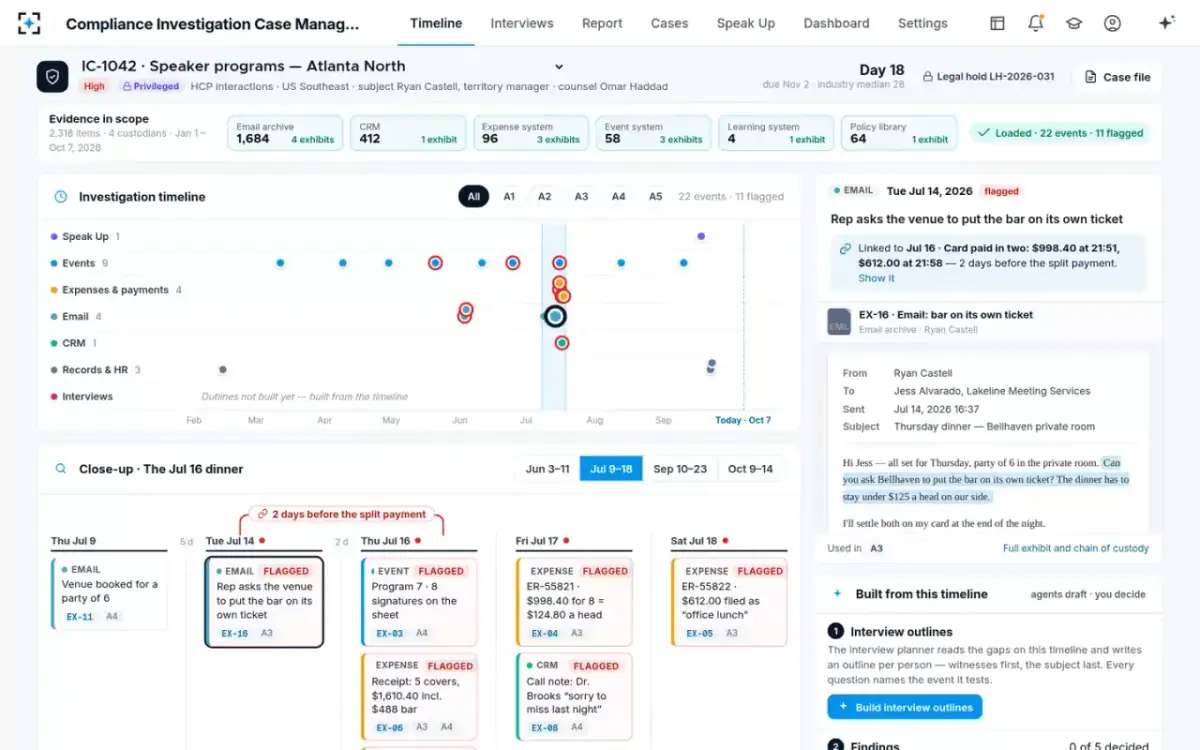Filter timeline by allegation A1

(x=509, y=197)
